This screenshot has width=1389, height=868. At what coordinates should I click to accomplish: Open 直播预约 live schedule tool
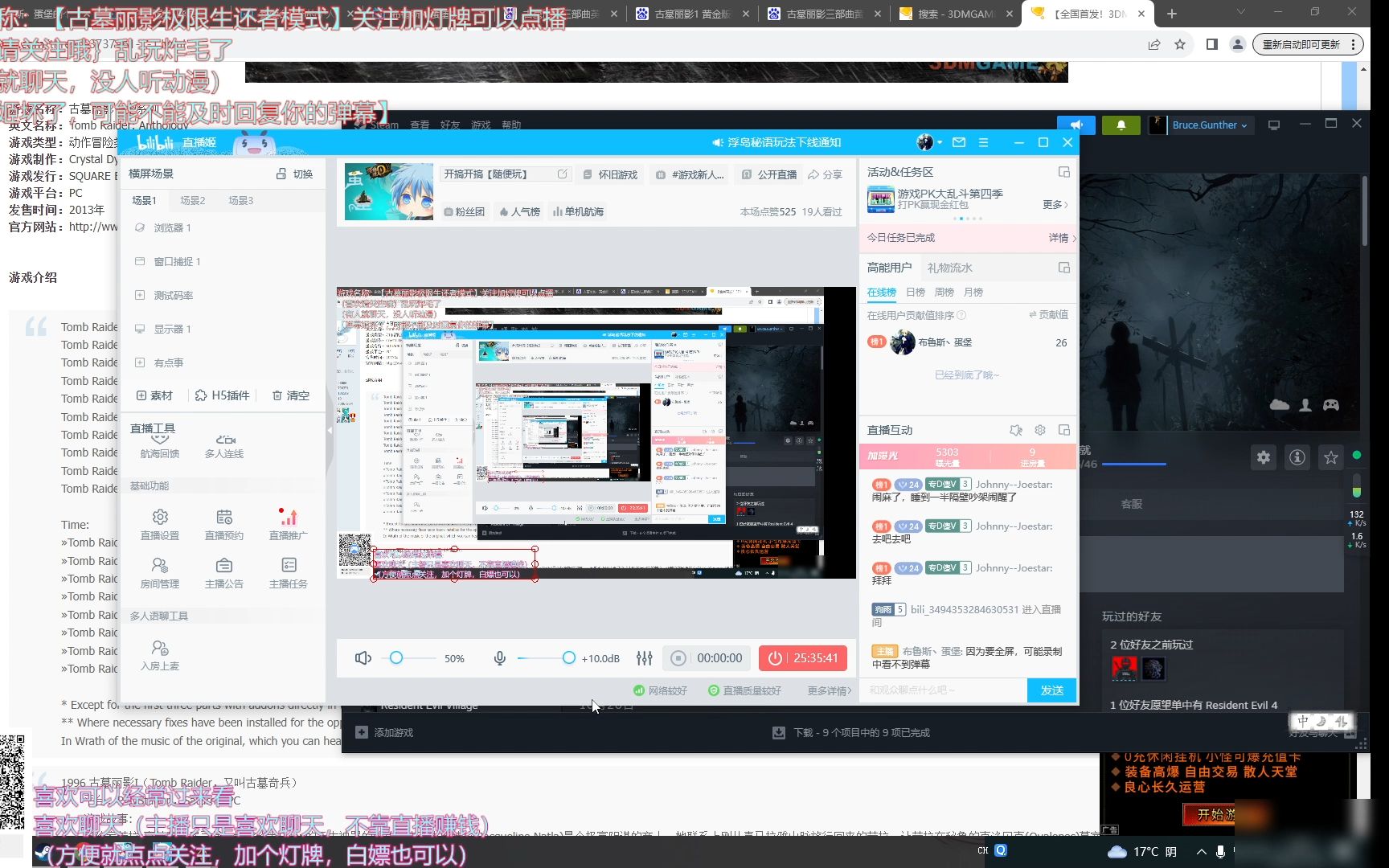coord(224,524)
